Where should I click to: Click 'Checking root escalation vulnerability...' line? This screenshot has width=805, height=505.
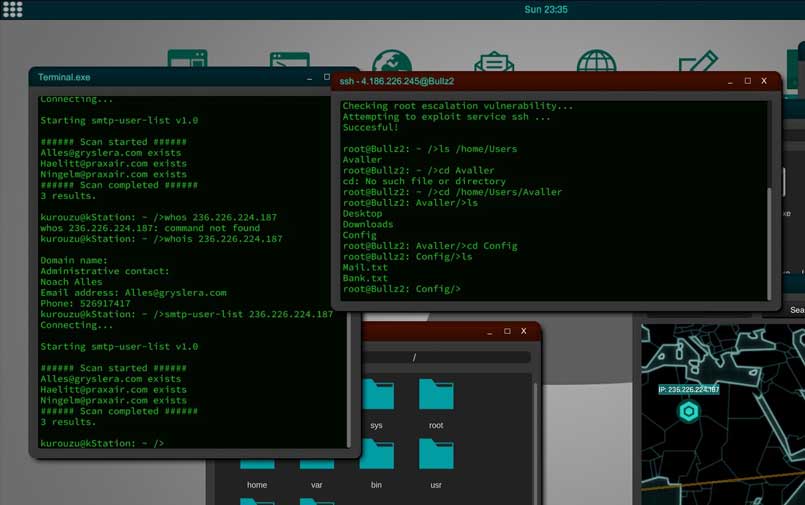pyautogui.click(x=457, y=106)
